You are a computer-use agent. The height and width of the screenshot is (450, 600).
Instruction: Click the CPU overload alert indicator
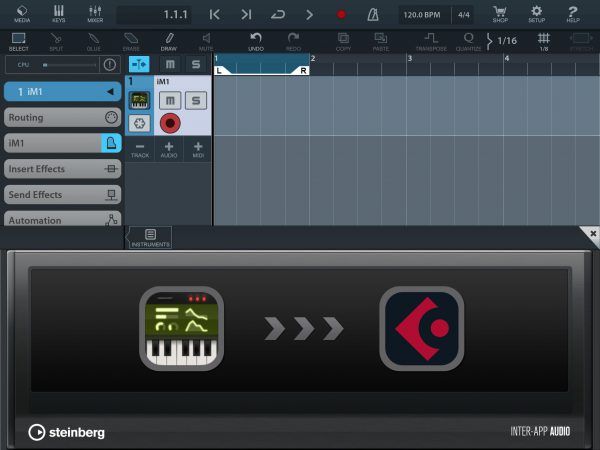(109, 65)
